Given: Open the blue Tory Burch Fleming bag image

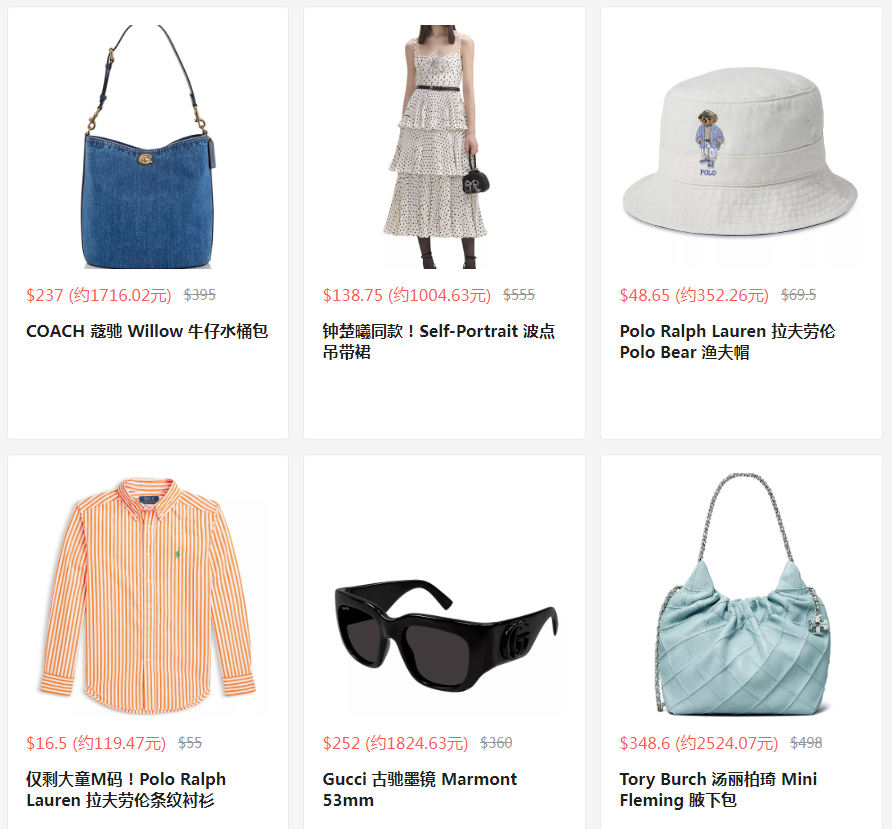Looking at the screenshot, I should (x=741, y=595).
